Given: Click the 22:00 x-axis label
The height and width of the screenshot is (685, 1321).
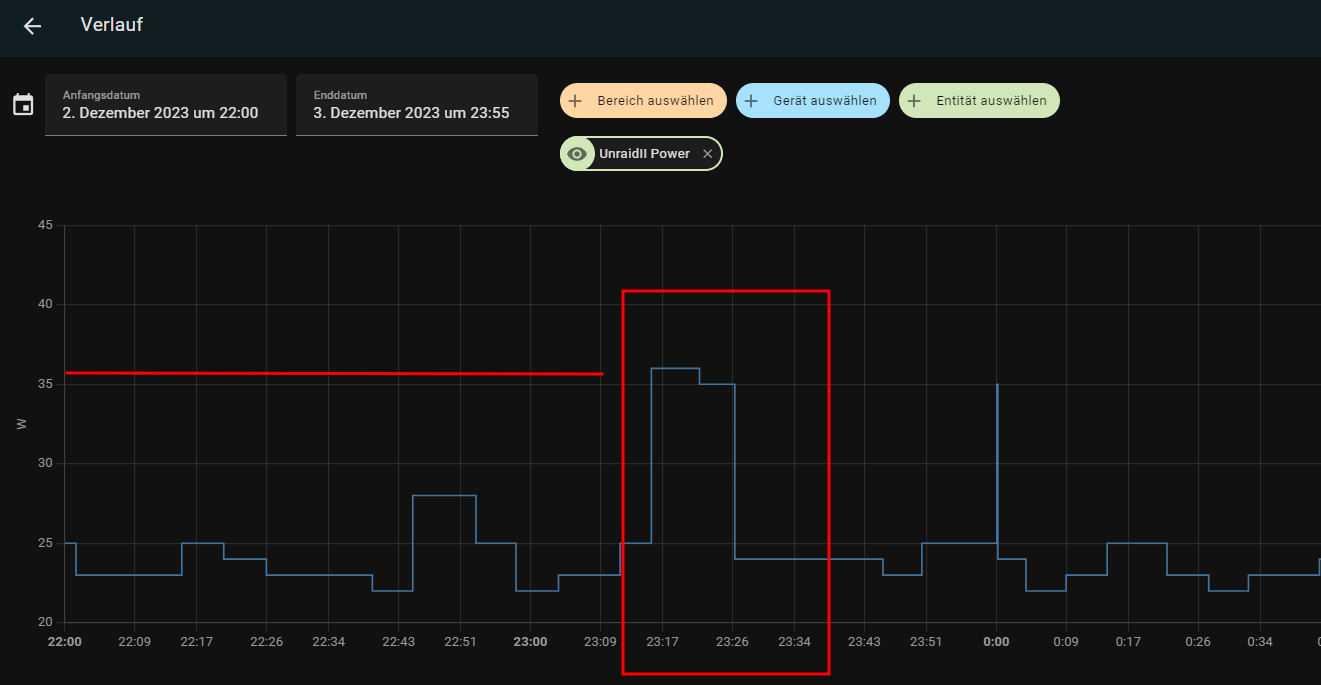Looking at the screenshot, I should coord(65,641).
